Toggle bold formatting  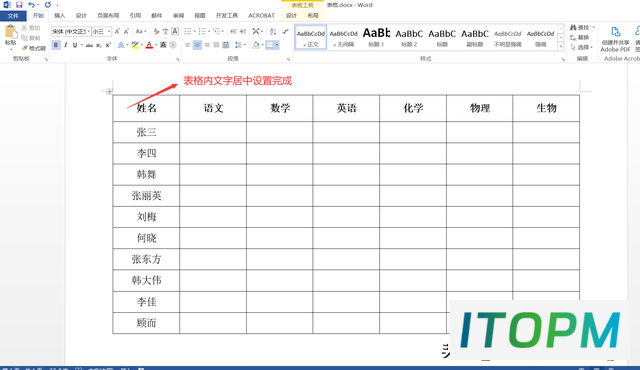coord(56,45)
